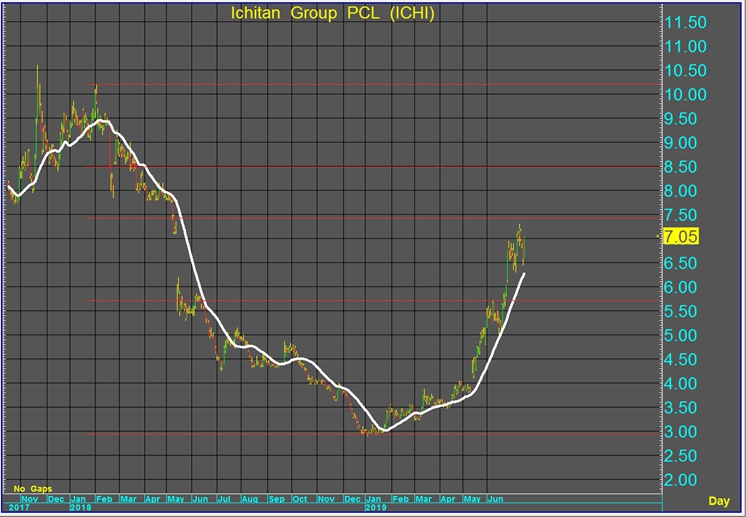Click the Oct month label
746x517 pixels.
(x=300, y=499)
